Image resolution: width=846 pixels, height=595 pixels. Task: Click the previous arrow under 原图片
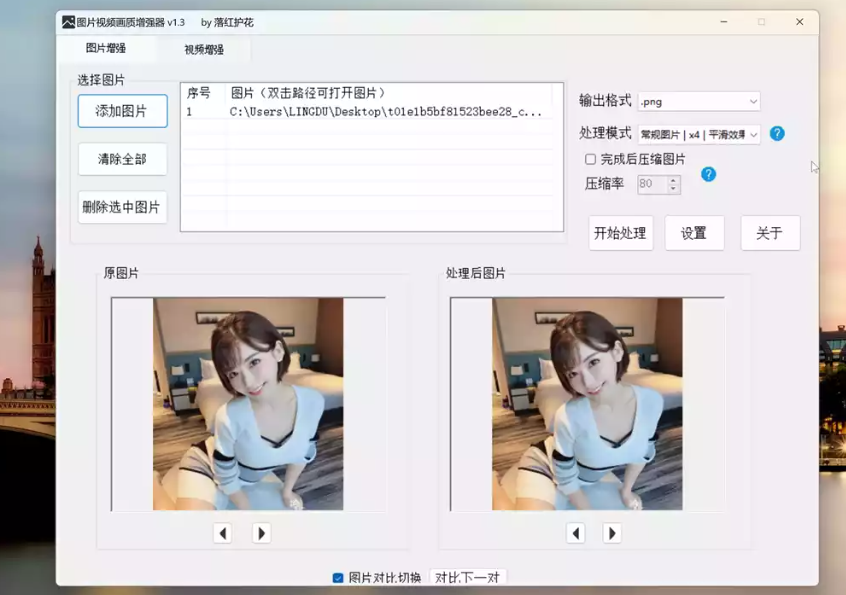point(223,533)
